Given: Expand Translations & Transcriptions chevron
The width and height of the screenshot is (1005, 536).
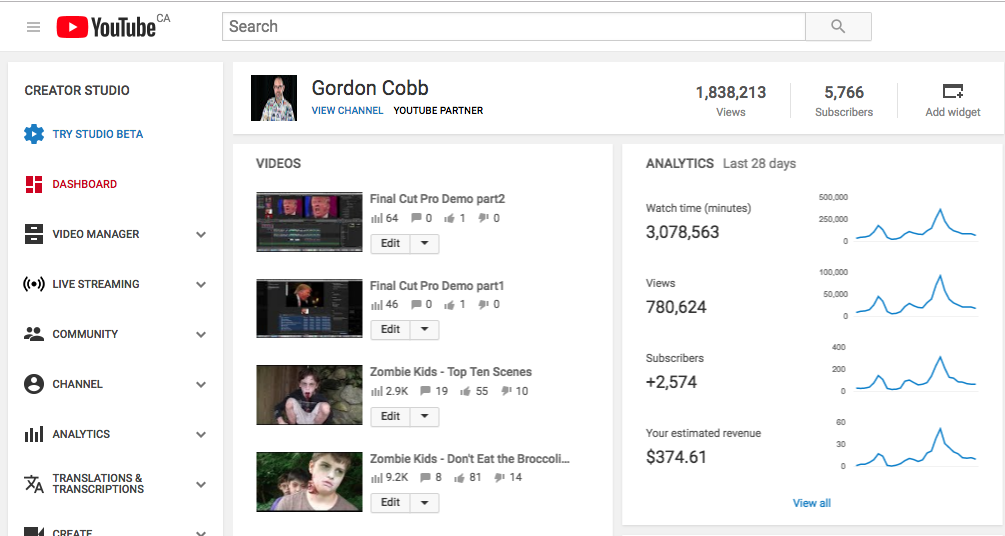Looking at the screenshot, I should click(x=201, y=485).
